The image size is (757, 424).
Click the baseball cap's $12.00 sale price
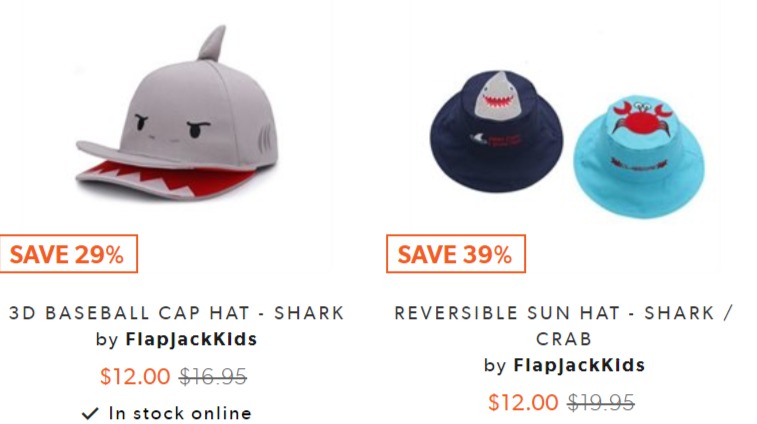135,376
